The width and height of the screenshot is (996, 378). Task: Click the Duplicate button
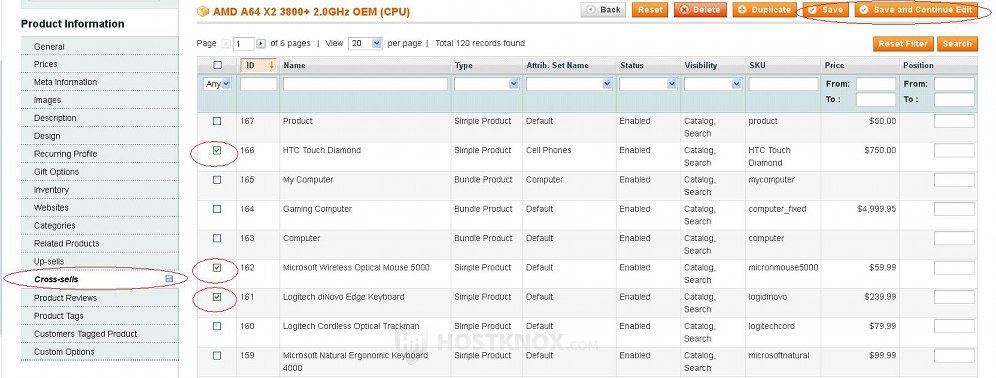[x=764, y=10]
